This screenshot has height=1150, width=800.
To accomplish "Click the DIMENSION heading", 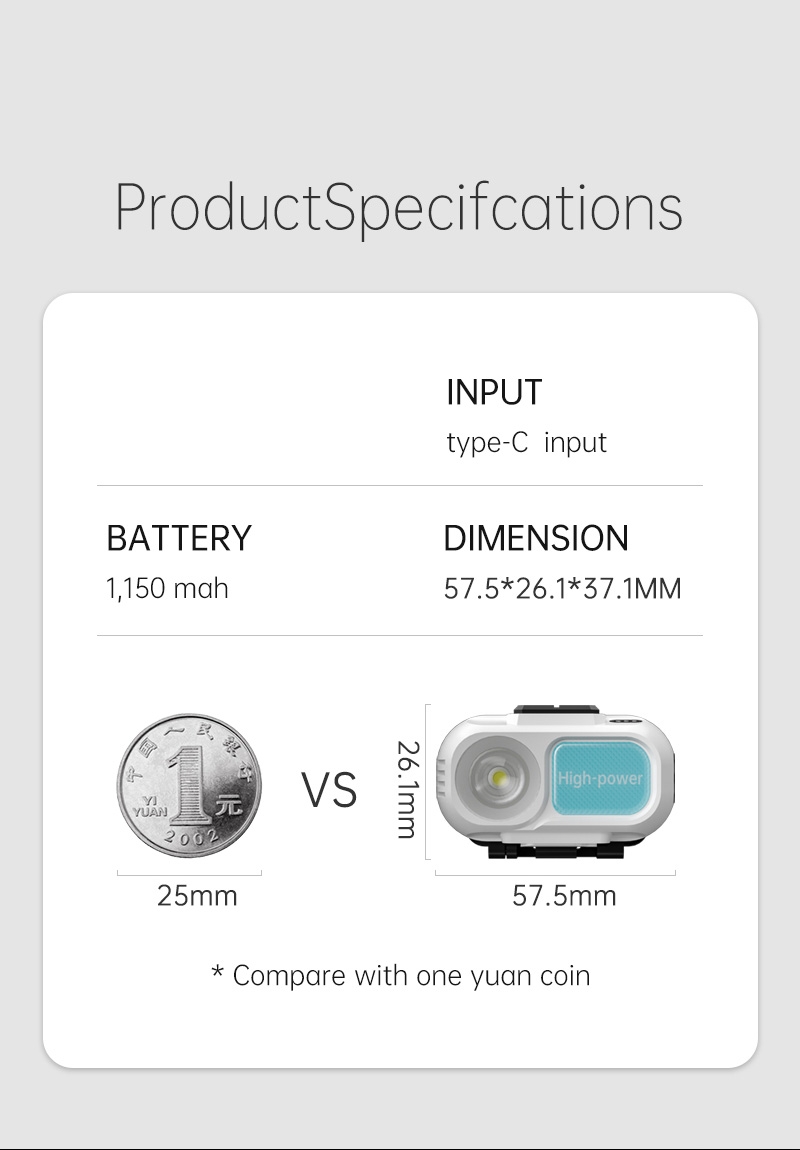I will (x=536, y=538).
